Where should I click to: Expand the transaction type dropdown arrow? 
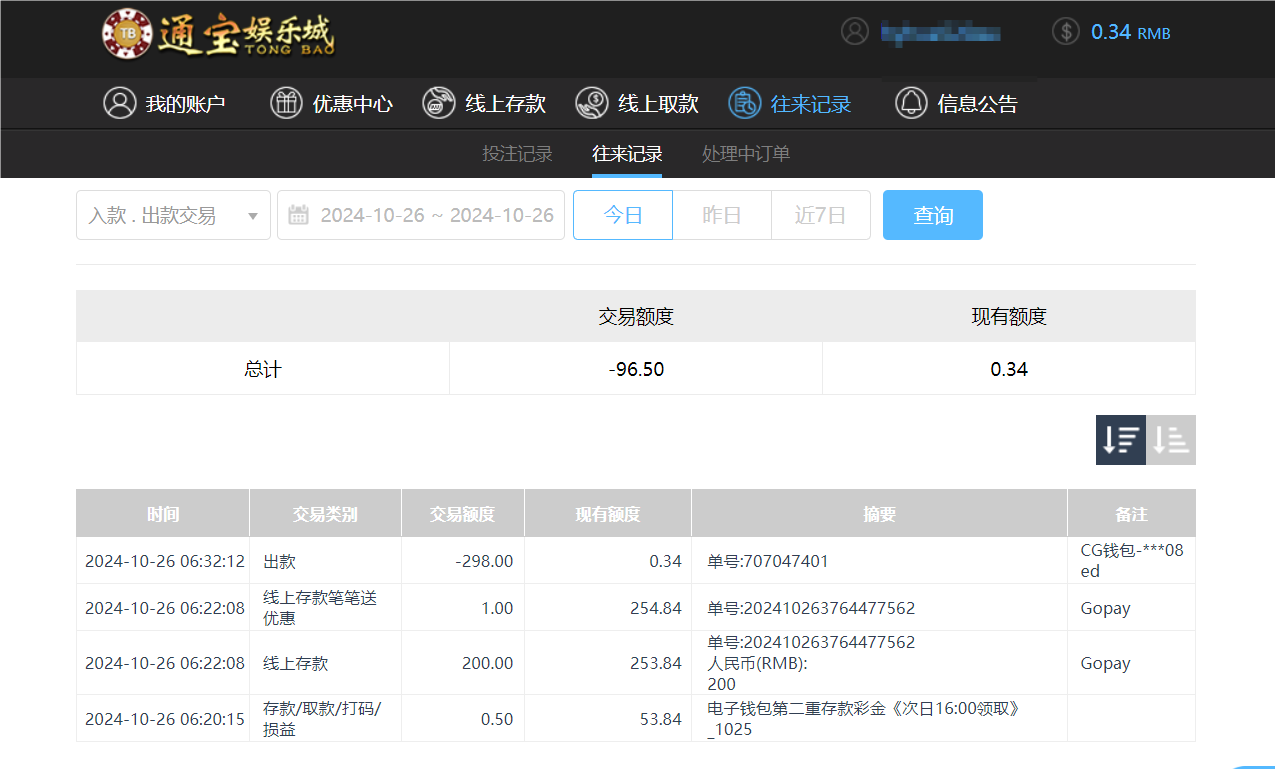[x=253, y=215]
